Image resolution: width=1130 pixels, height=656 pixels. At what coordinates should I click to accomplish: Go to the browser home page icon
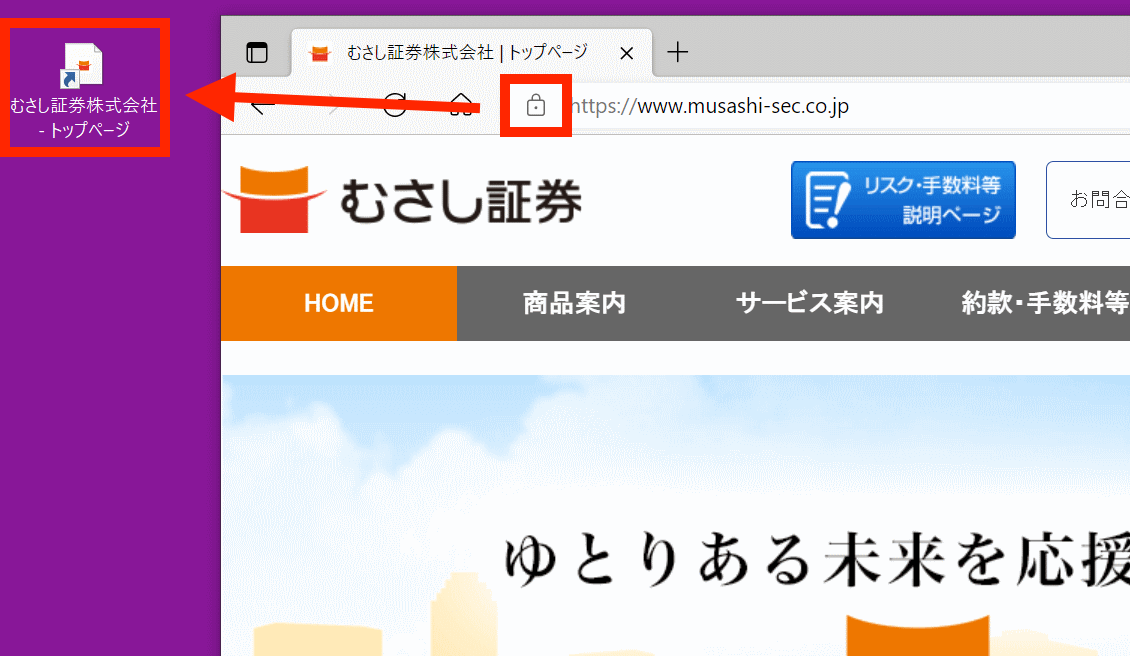pos(461,105)
